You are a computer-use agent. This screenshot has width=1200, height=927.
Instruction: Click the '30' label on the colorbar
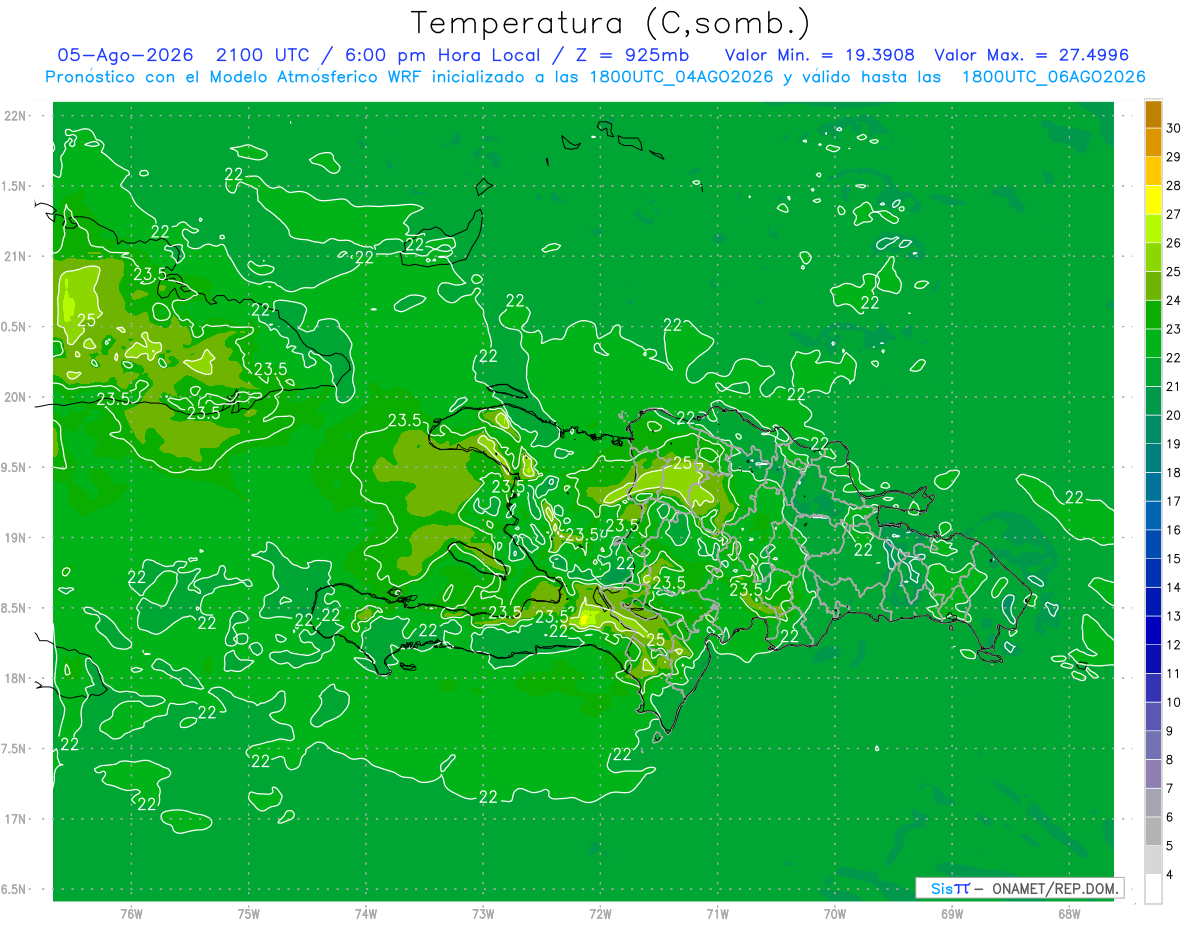tap(1174, 128)
